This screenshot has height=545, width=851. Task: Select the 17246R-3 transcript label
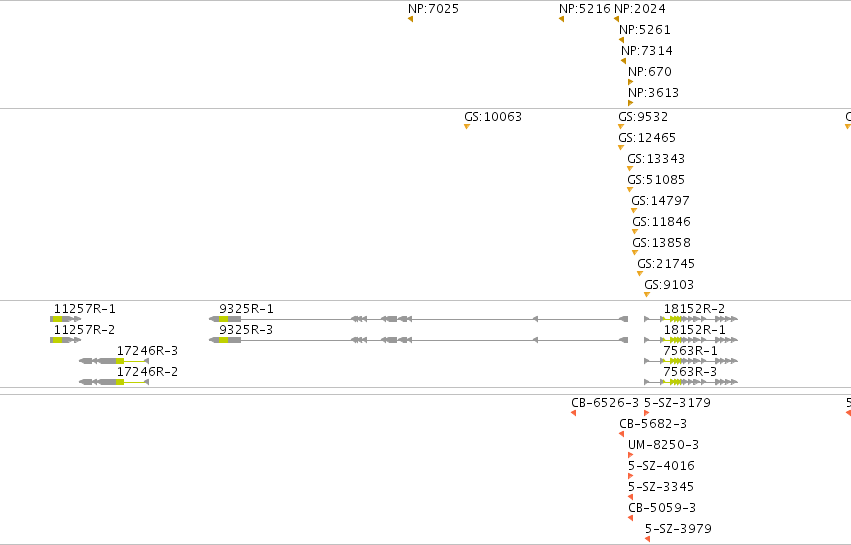point(148,351)
